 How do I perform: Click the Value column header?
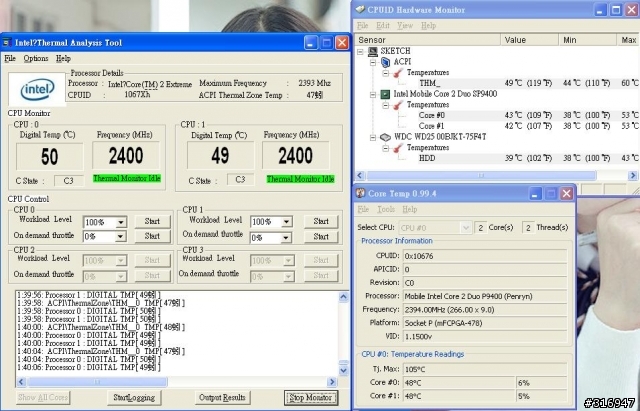(529, 40)
